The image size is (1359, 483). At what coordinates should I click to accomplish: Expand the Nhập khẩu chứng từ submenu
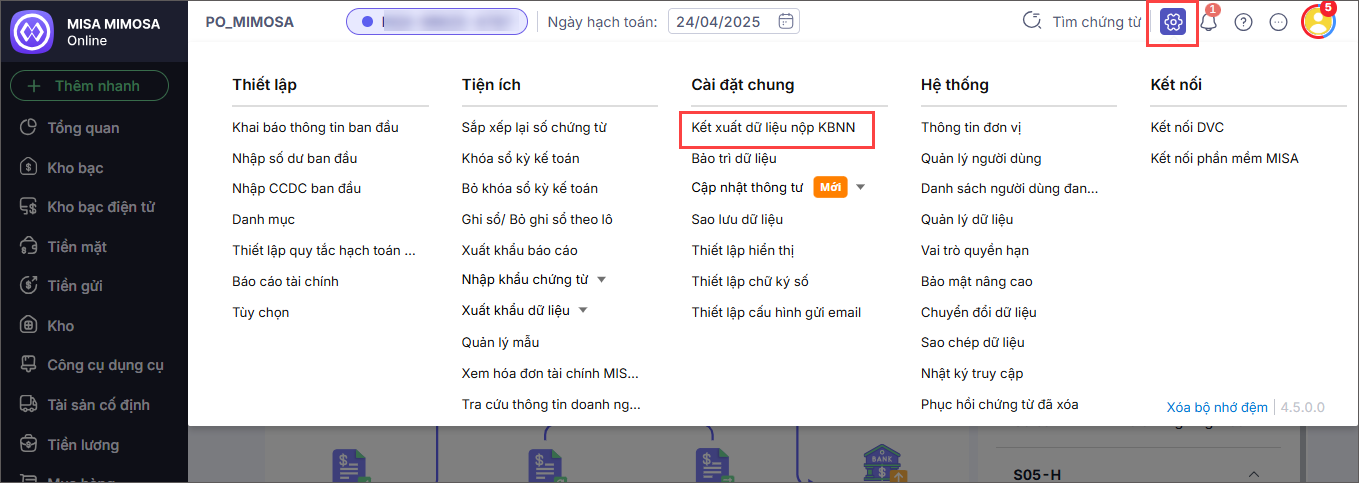pos(602,279)
